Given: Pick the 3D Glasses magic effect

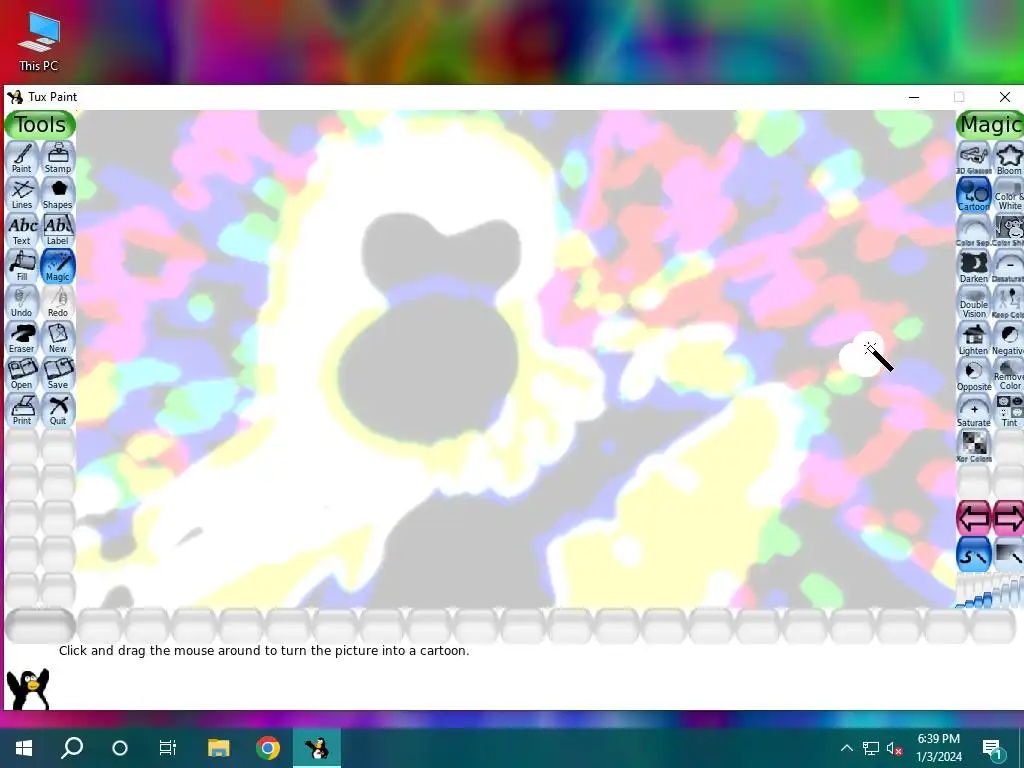Looking at the screenshot, I should point(974,159).
